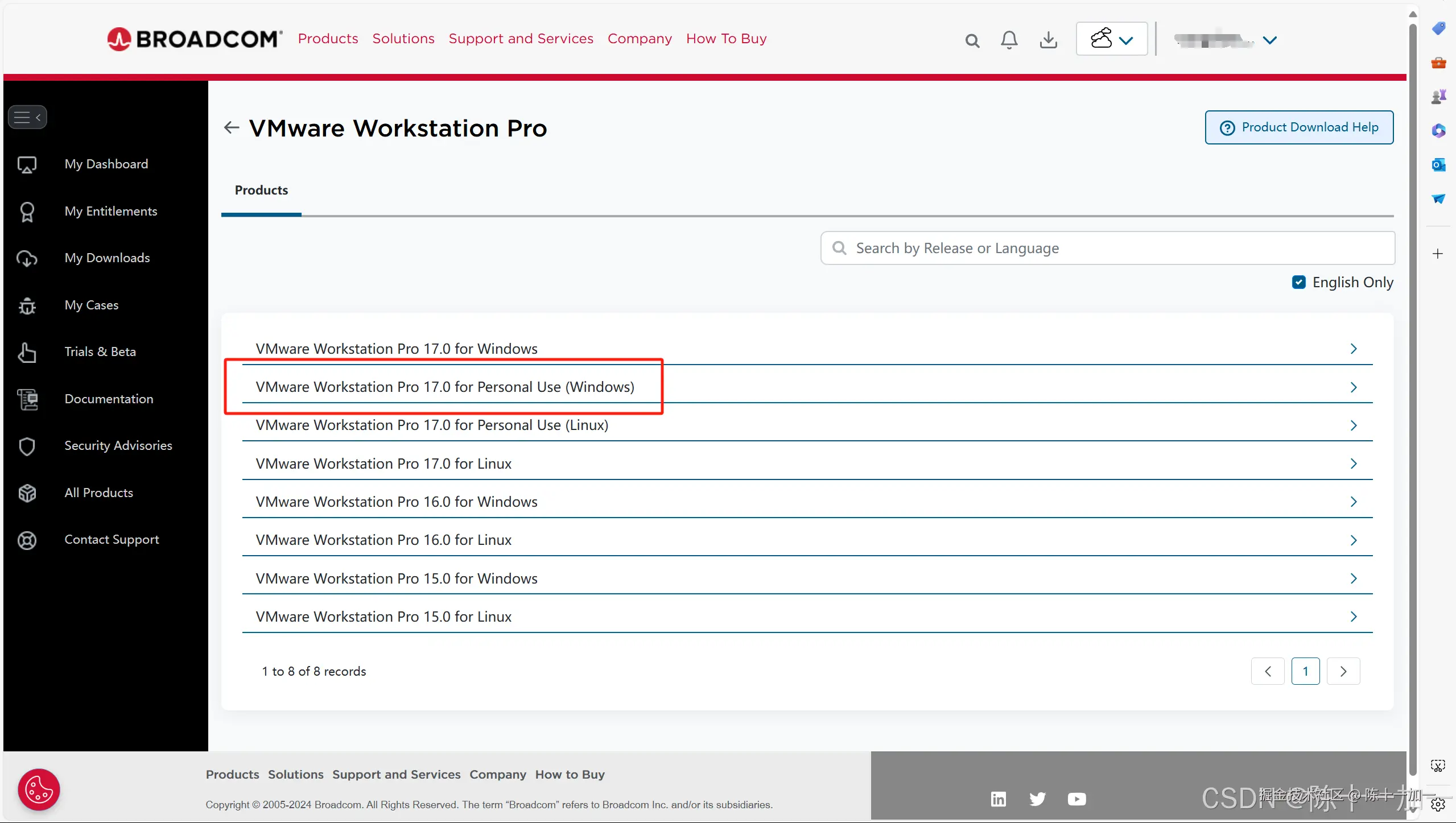Open Outlook icon in browser sidebar

1438,165
